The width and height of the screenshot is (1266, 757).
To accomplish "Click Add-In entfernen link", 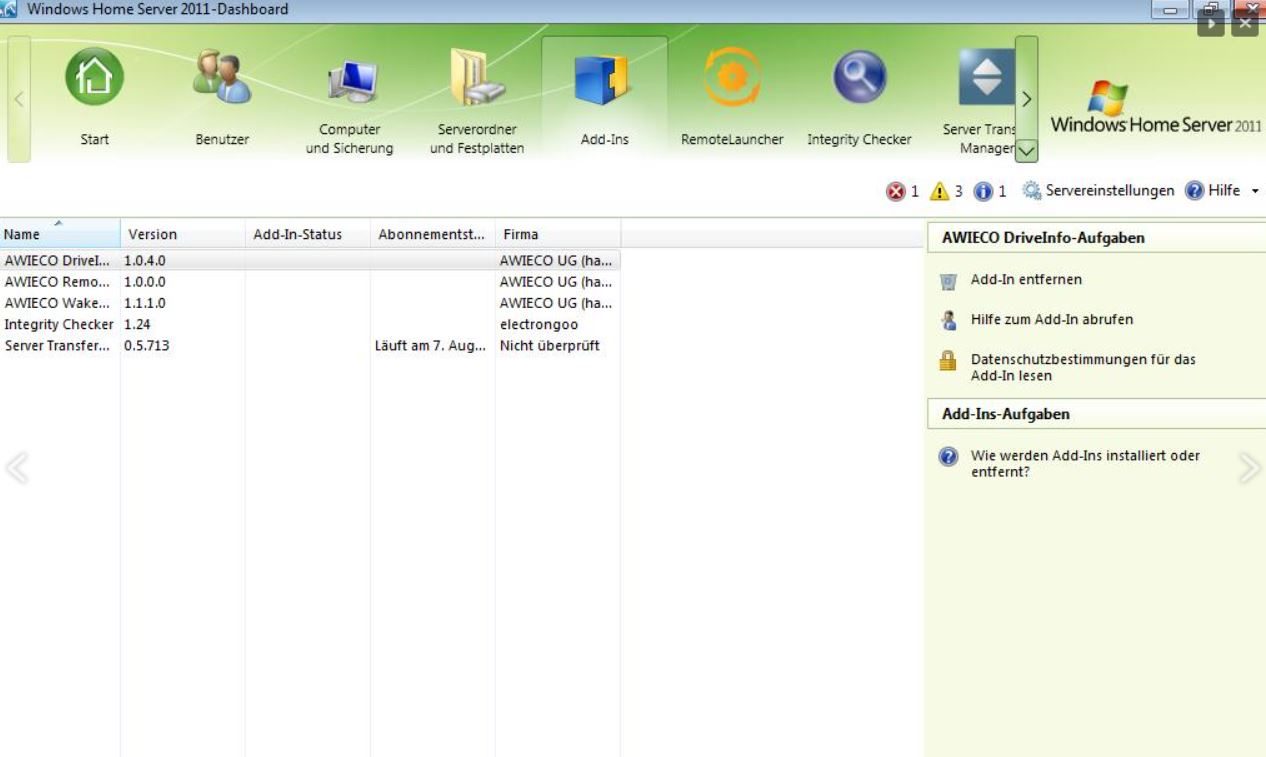I will point(1026,280).
